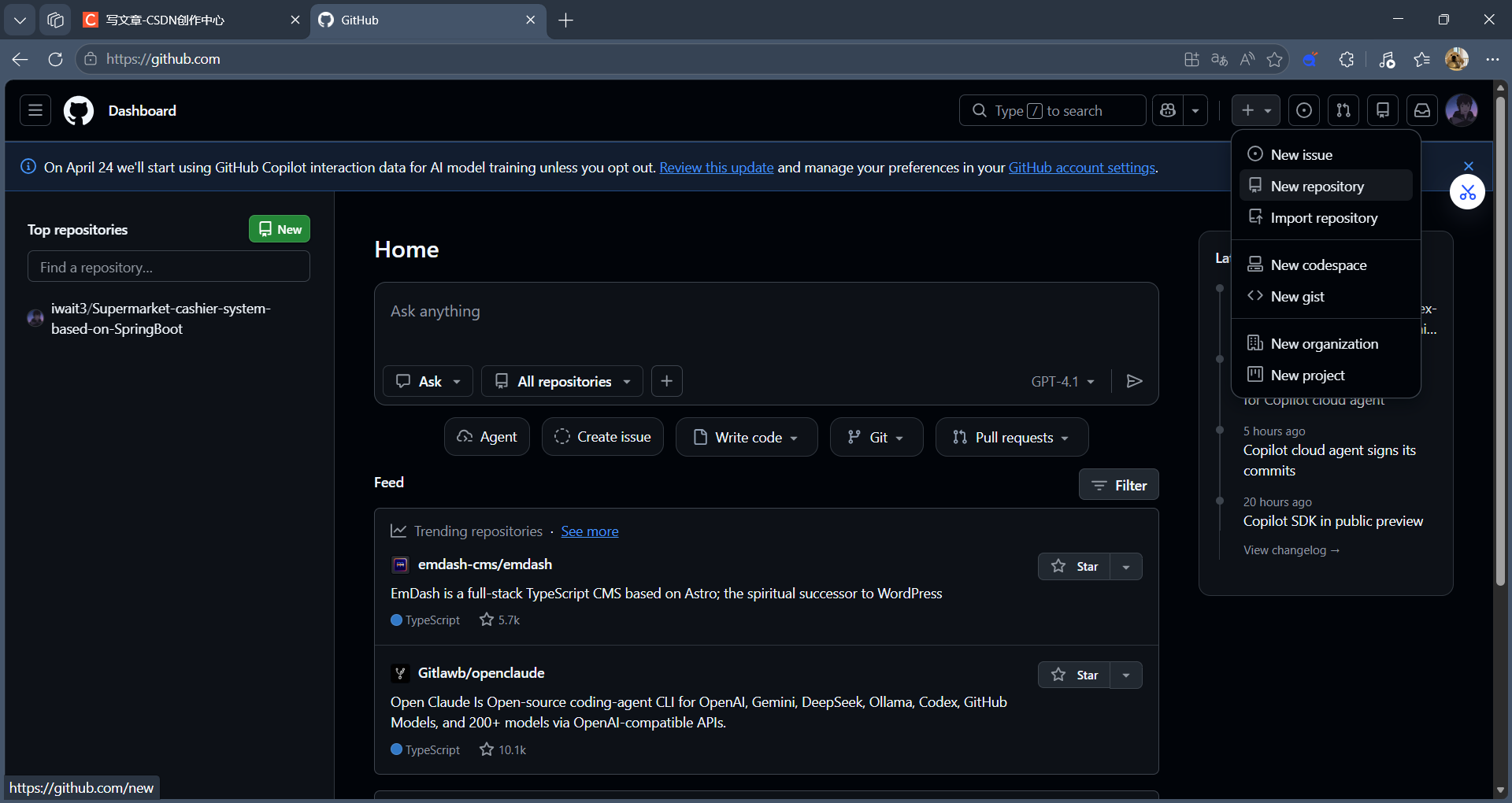Select New organization menu item
Screen dimensions: 1512x803
pyautogui.click(x=1326, y=343)
